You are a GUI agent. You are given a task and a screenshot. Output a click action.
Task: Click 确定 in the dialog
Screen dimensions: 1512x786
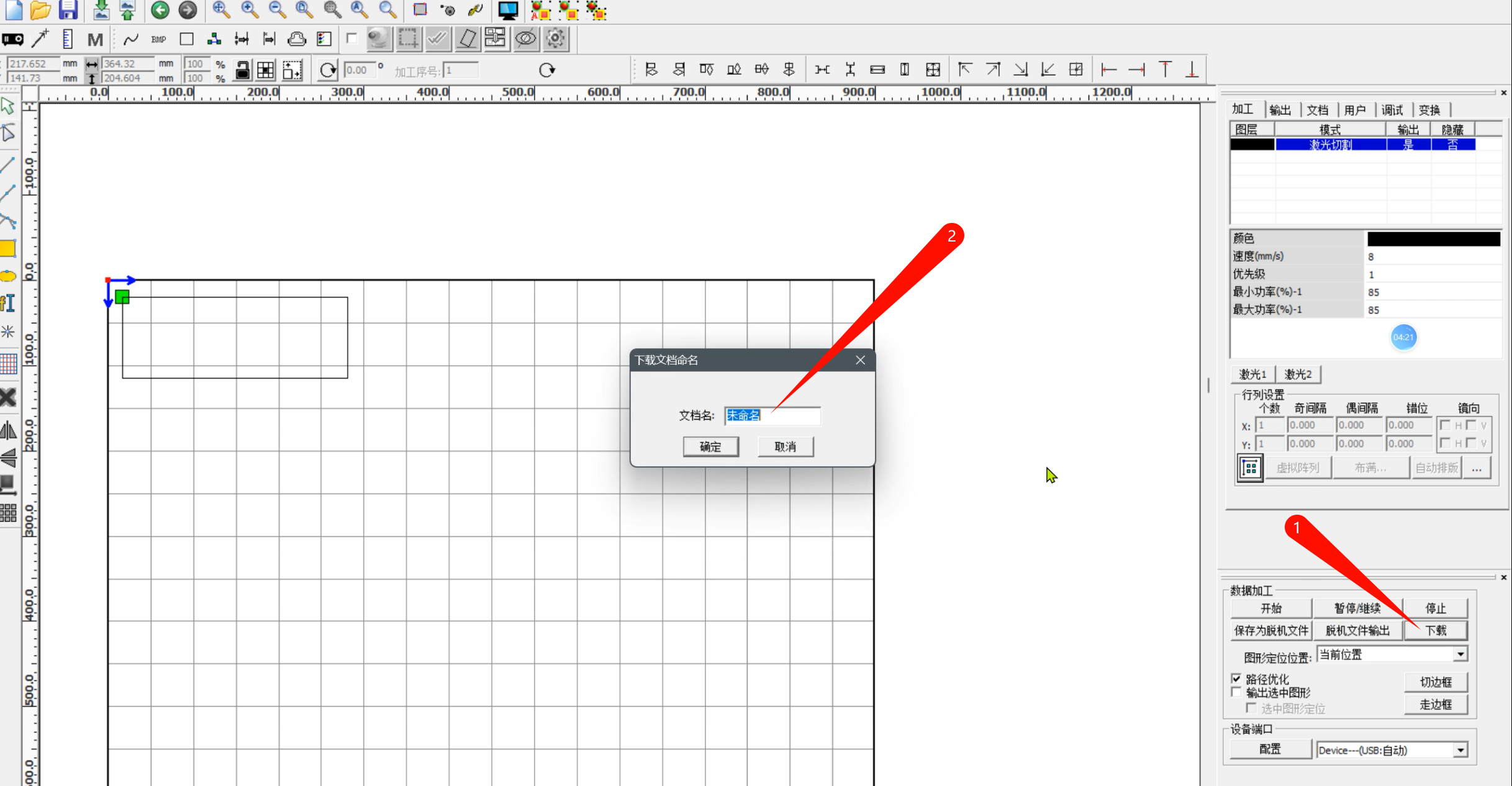coord(710,446)
